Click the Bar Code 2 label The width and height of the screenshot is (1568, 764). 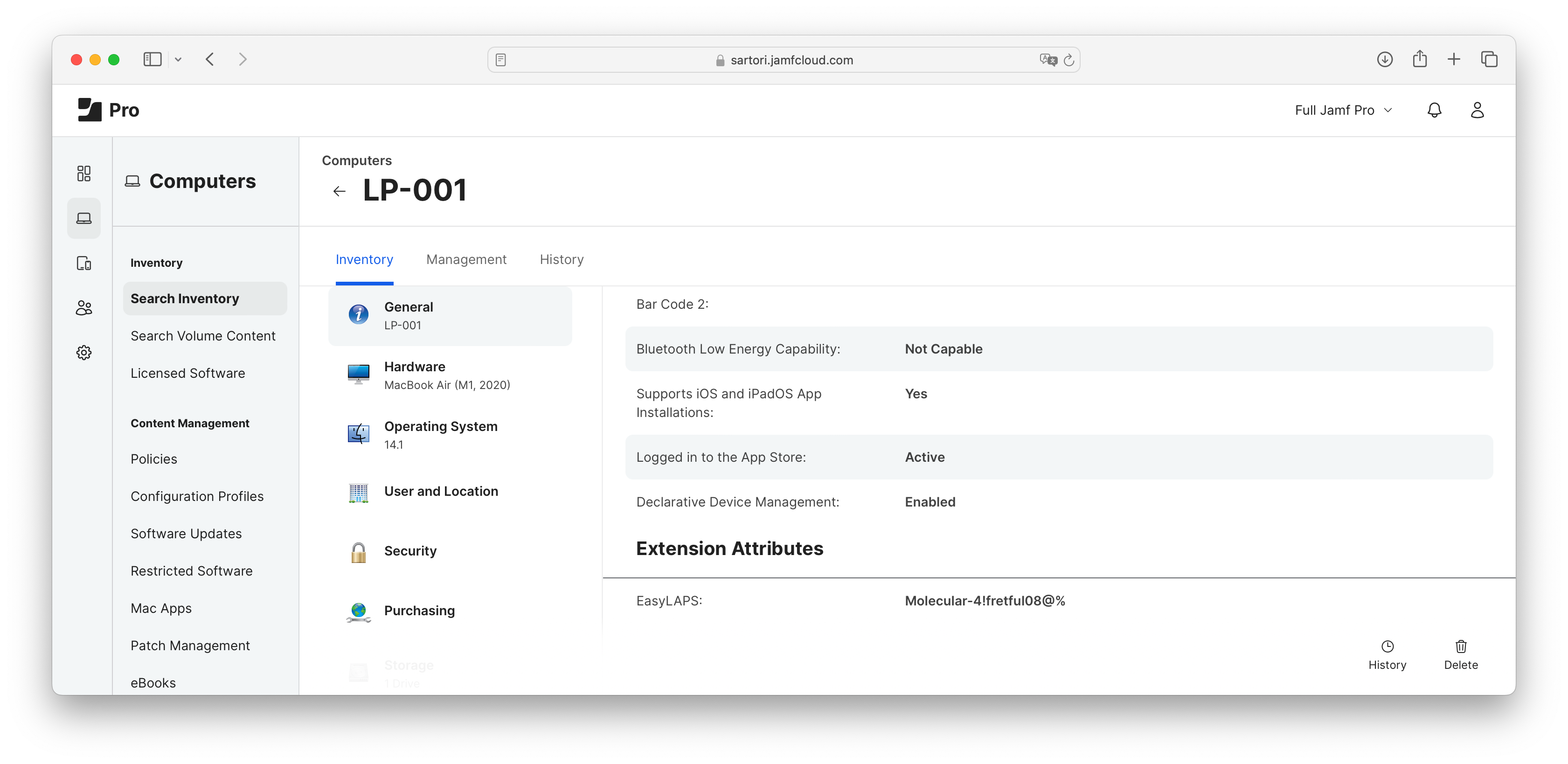tap(672, 304)
